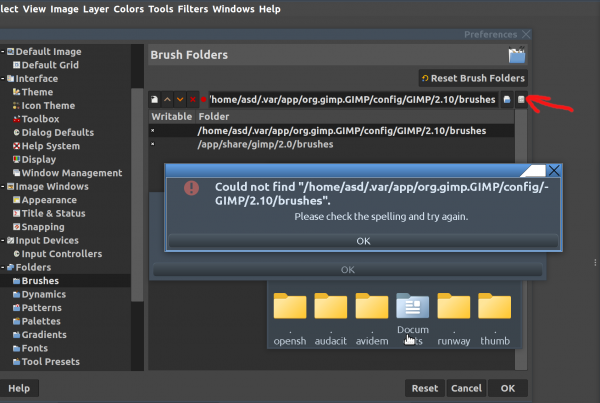Open the Snapping preferences page
Image resolution: width=600 pixels, height=403 pixels.
43,227
